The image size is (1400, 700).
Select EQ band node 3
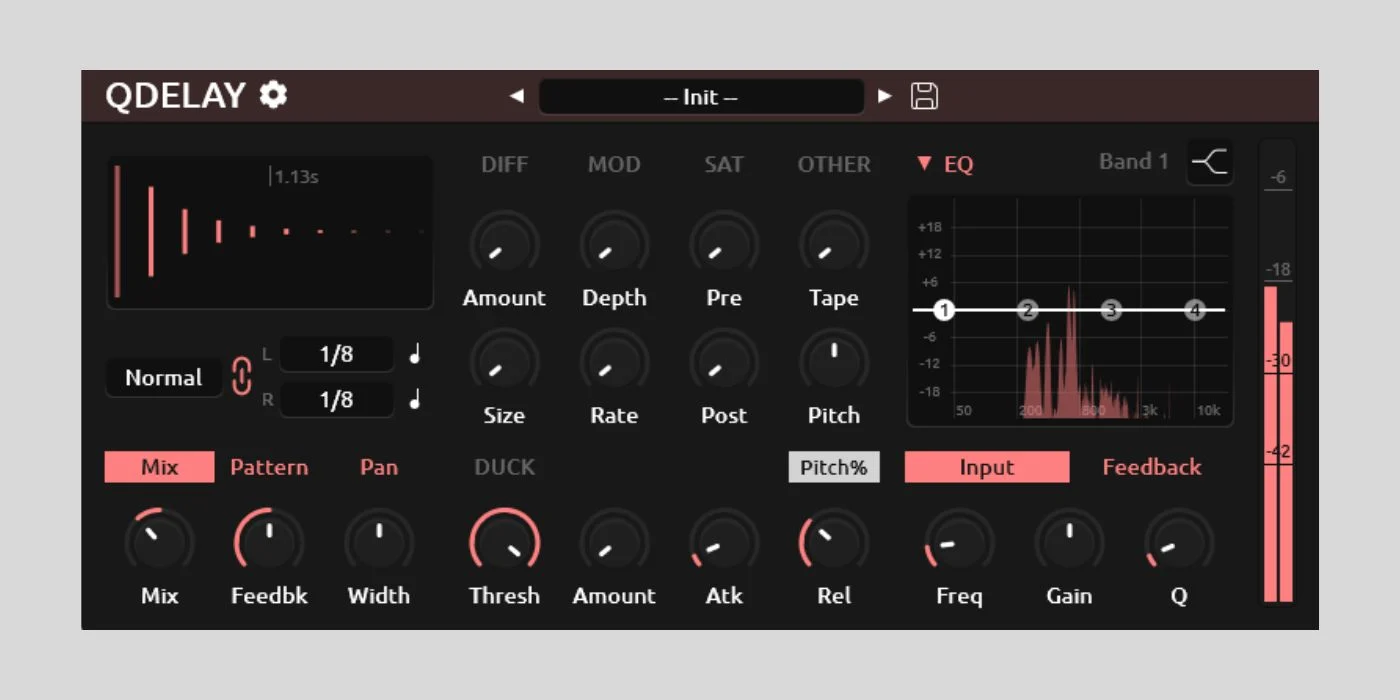coord(1111,310)
